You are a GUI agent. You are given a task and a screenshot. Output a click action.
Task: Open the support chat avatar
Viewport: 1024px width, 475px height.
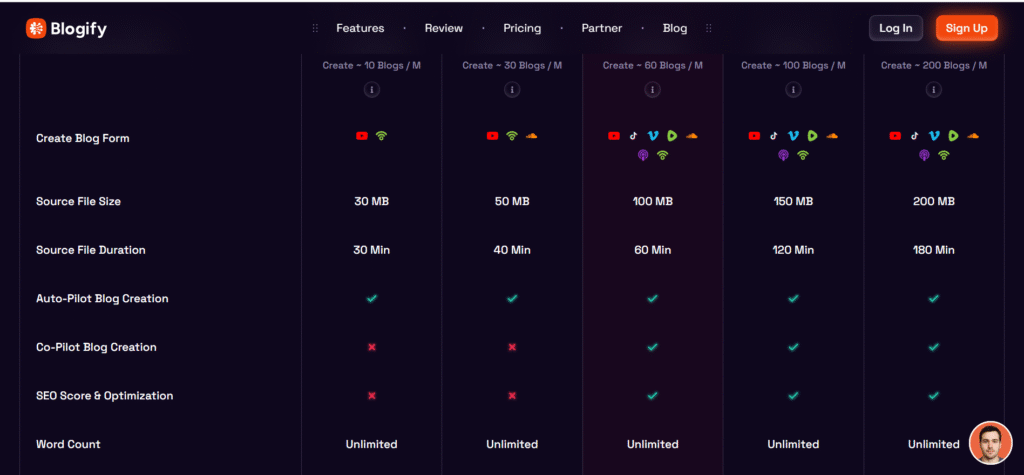990,442
